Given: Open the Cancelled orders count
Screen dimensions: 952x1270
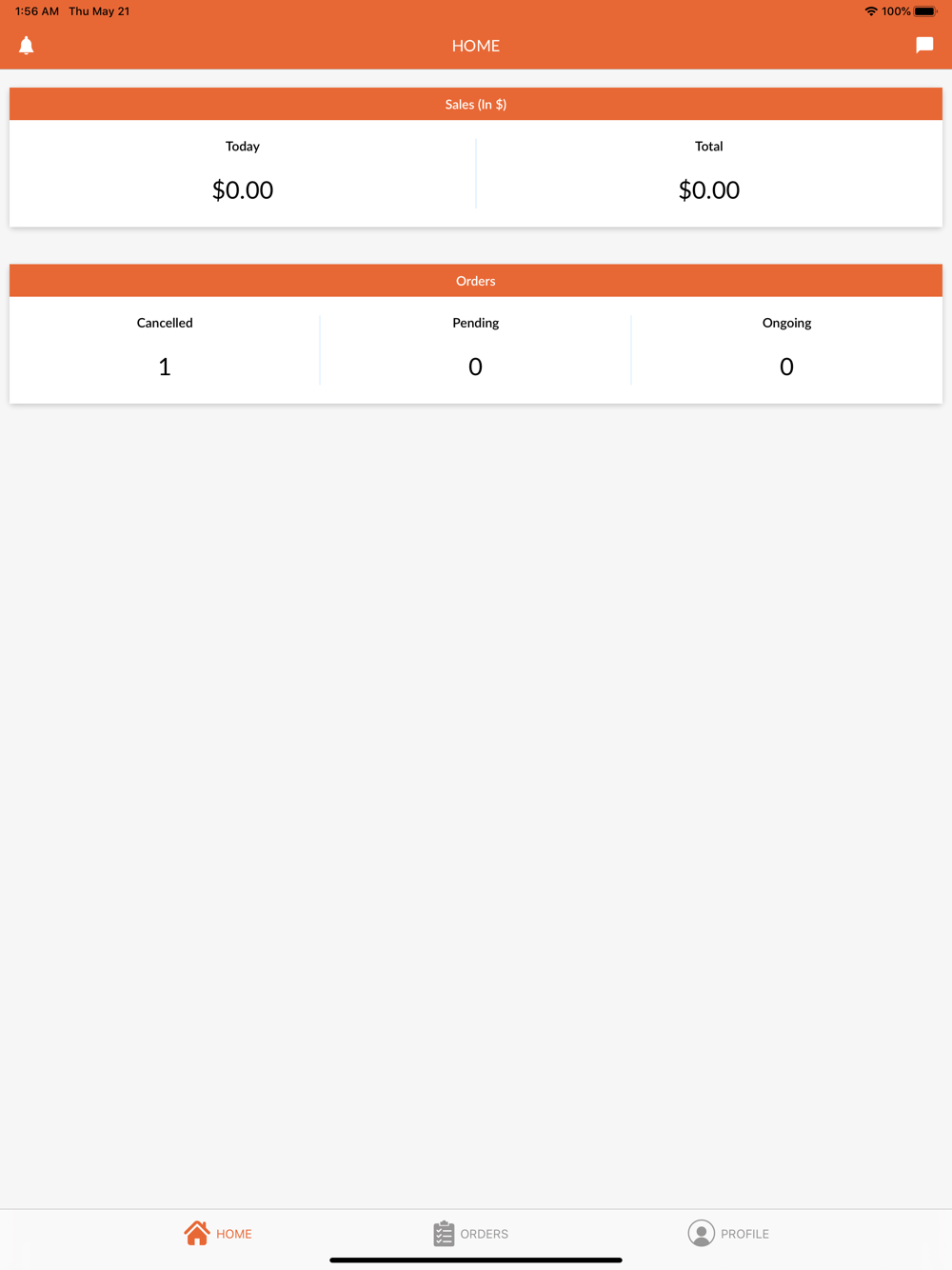Looking at the screenshot, I should (x=165, y=367).
